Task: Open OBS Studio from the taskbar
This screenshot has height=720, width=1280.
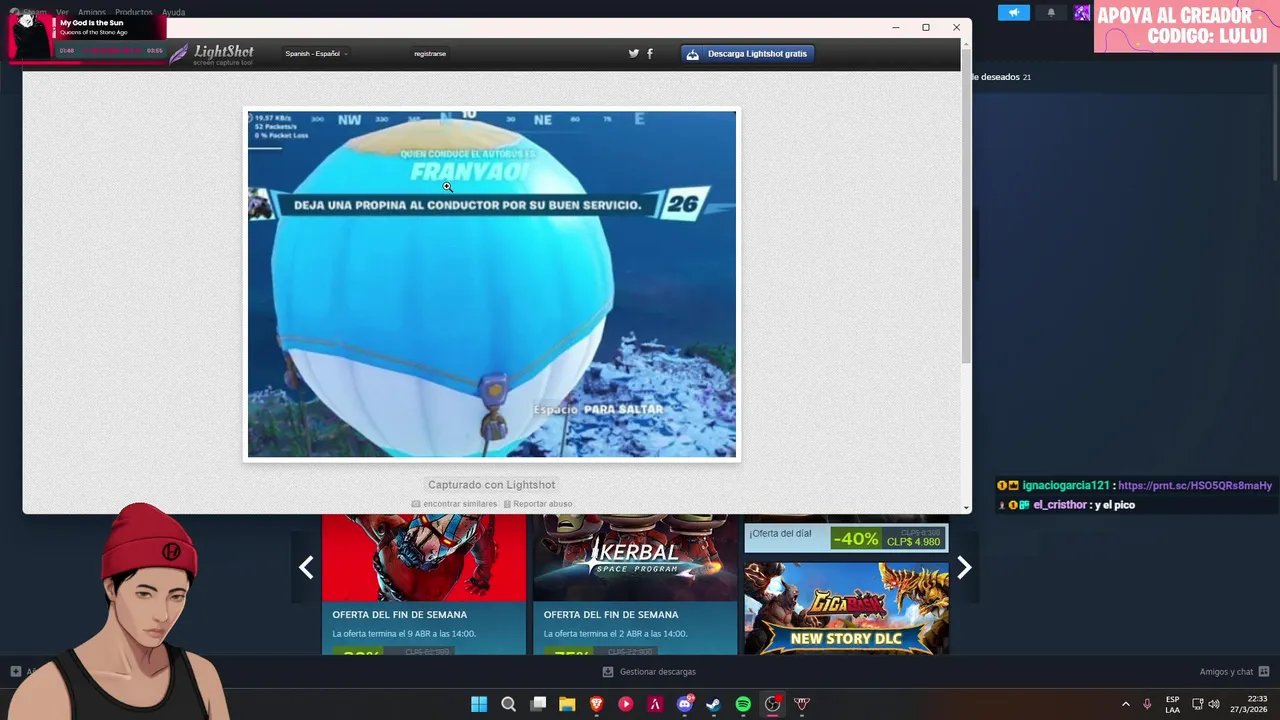Action: tap(772, 704)
